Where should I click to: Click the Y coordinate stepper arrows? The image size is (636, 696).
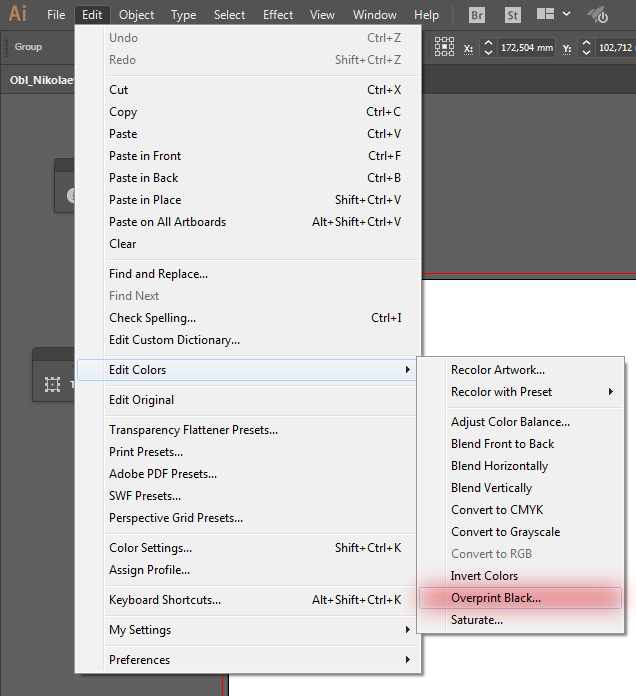click(586, 47)
